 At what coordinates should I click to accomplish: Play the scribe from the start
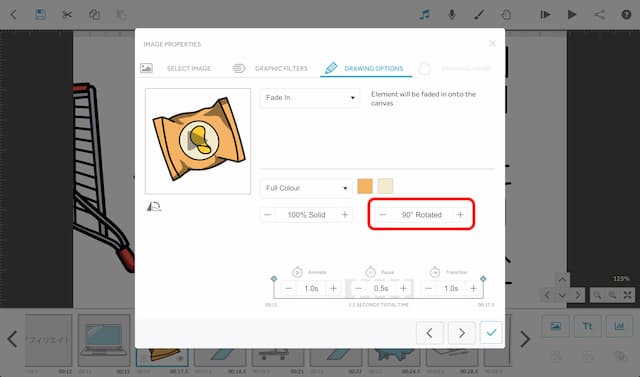pos(572,15)
